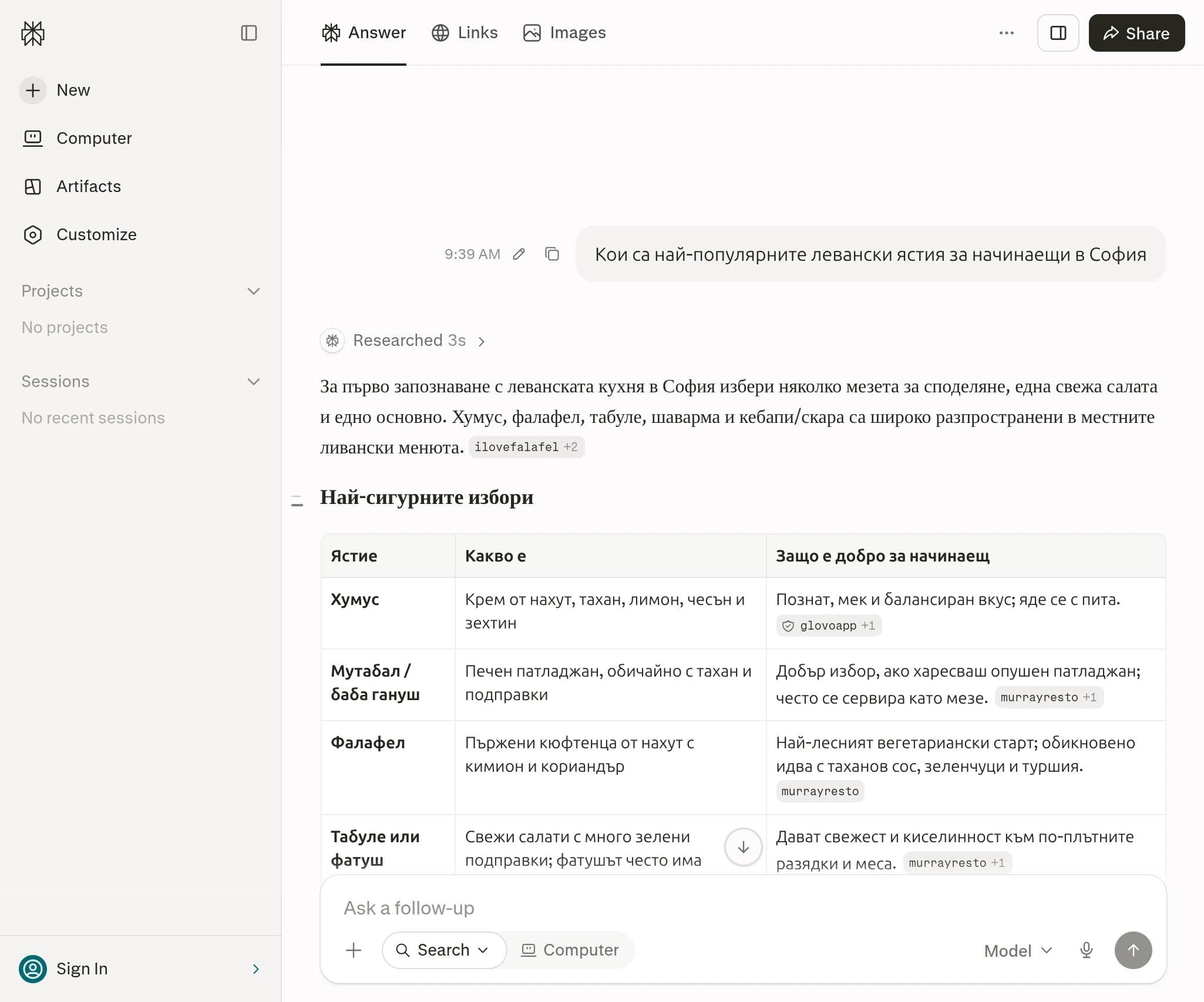Image resolution: width=1204 pixels, height=1002 pixels.
Task: Collapse the Sessions section
Action: [x=254, y=382]
